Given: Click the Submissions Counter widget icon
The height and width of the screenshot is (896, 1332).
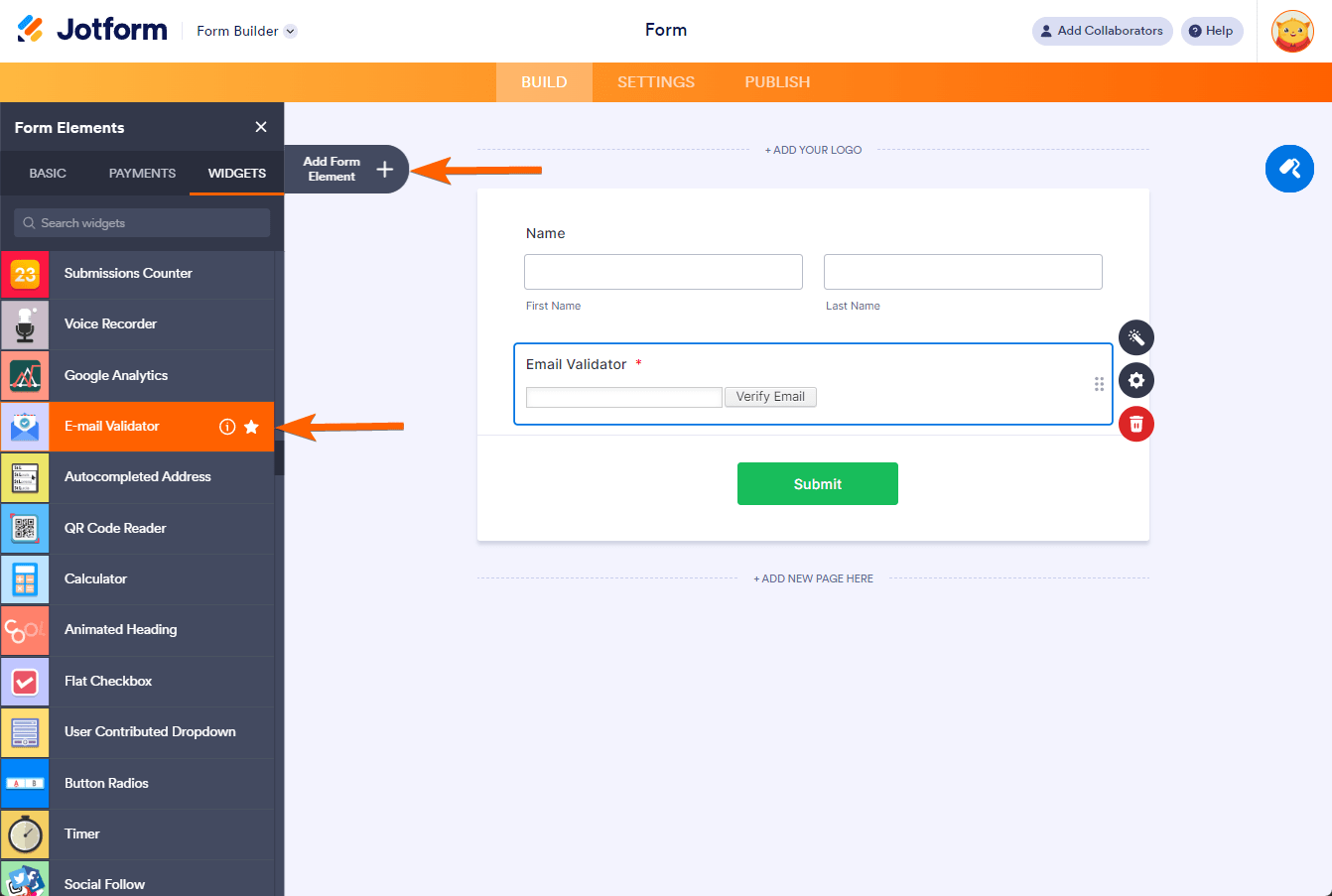Looking at the screenshot, I should coord(25,274).
